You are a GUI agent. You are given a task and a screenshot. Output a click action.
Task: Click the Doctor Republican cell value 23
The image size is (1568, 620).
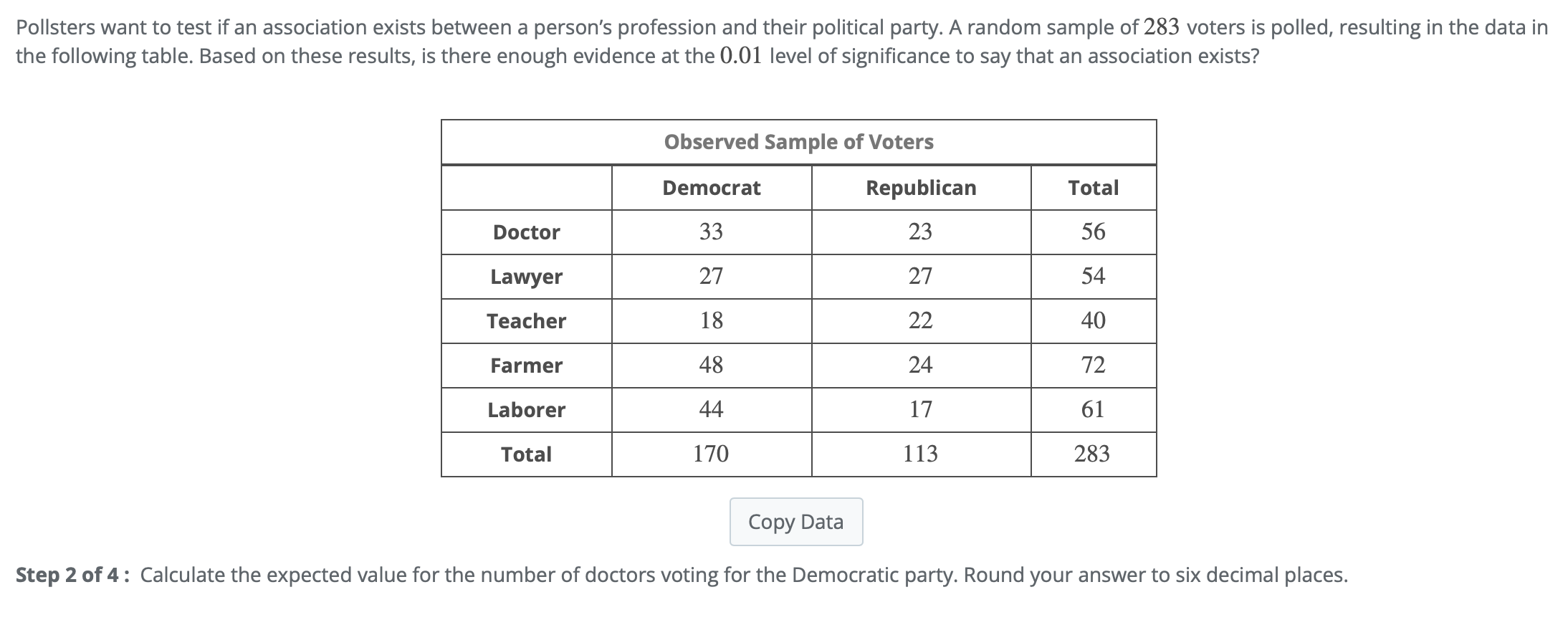tap(921, 232)
